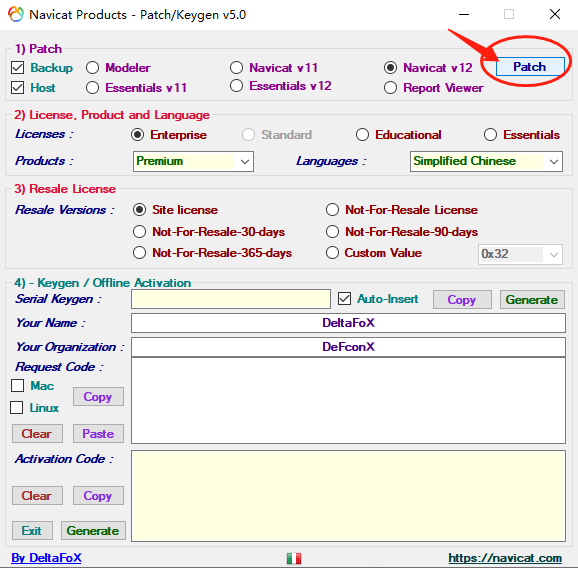Click Paste under Request Code
The height and width of the screenshot is (568, 578).
pos(98,433)
